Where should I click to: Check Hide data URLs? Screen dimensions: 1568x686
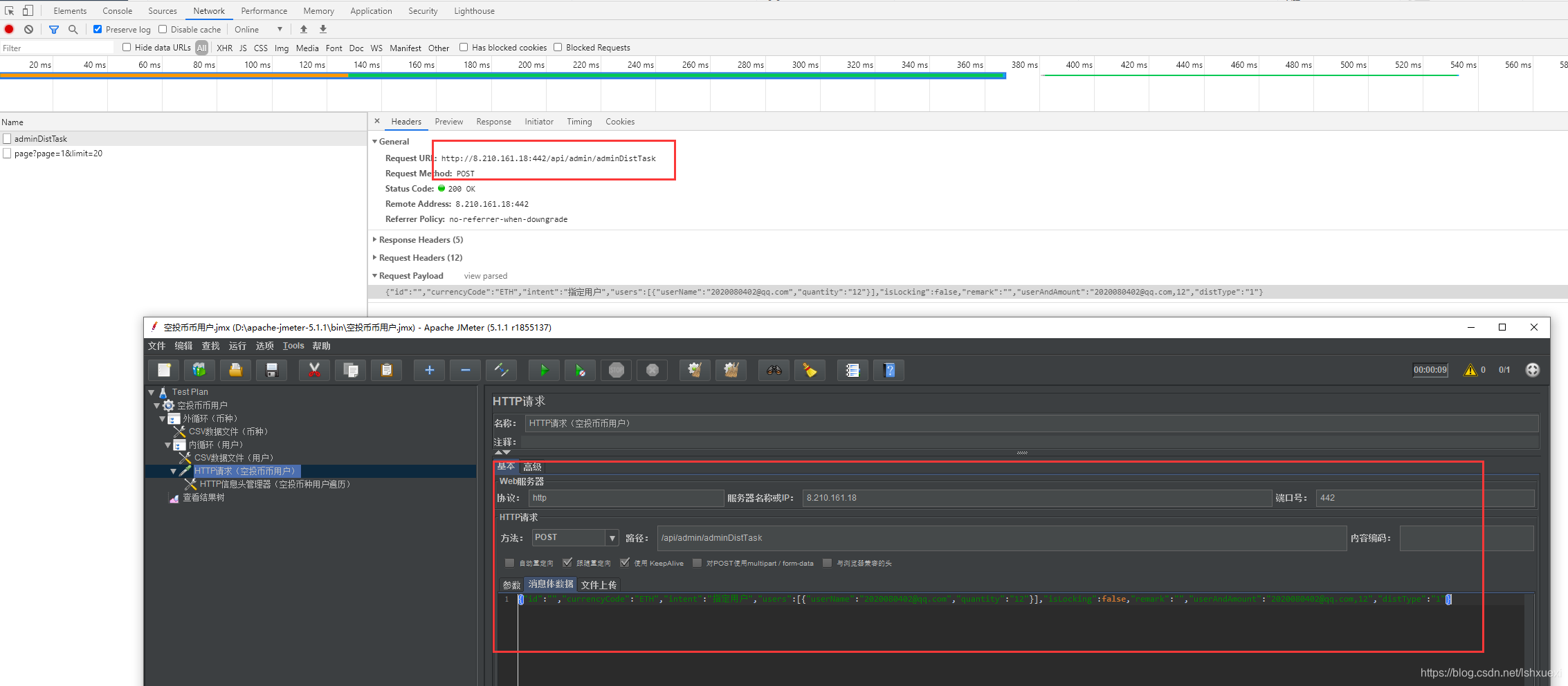(x=127, y=47)
